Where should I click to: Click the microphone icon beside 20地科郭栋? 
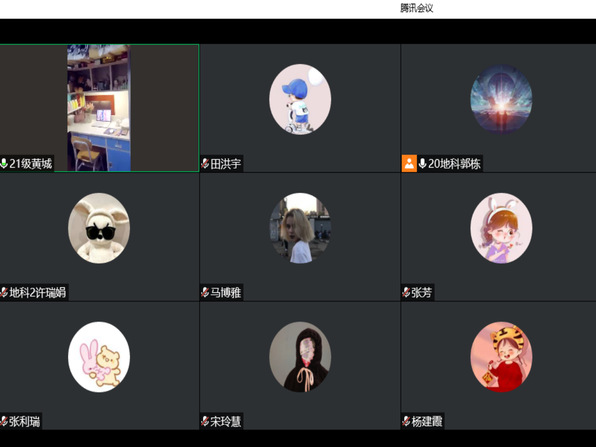422,164
